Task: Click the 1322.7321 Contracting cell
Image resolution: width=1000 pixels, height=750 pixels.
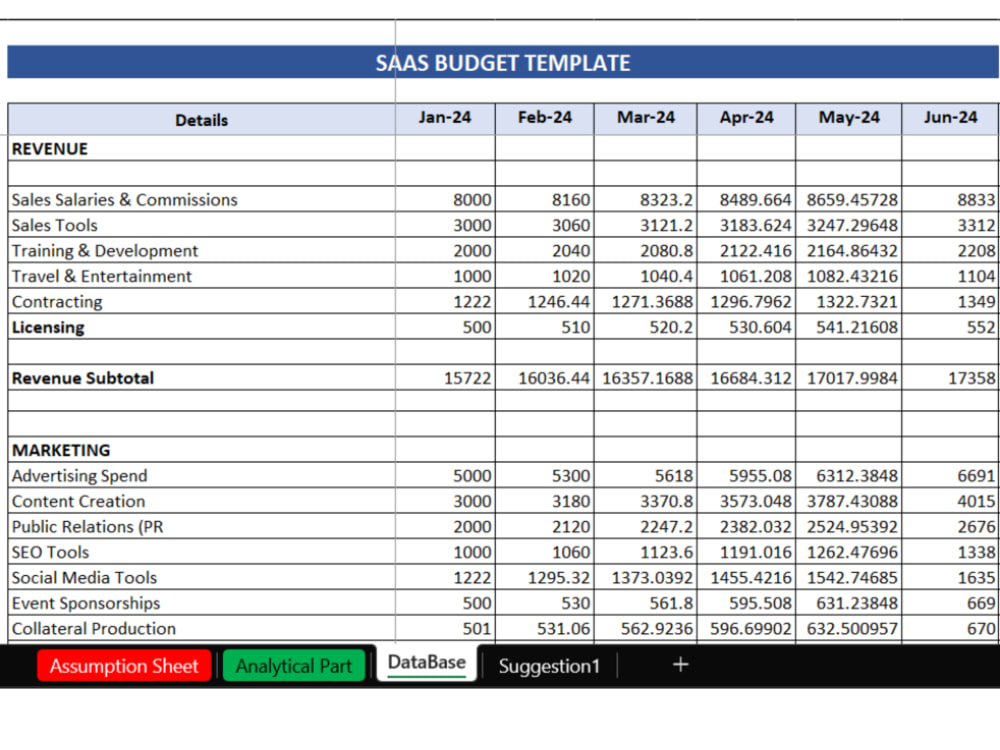Action: click(849, 301)
